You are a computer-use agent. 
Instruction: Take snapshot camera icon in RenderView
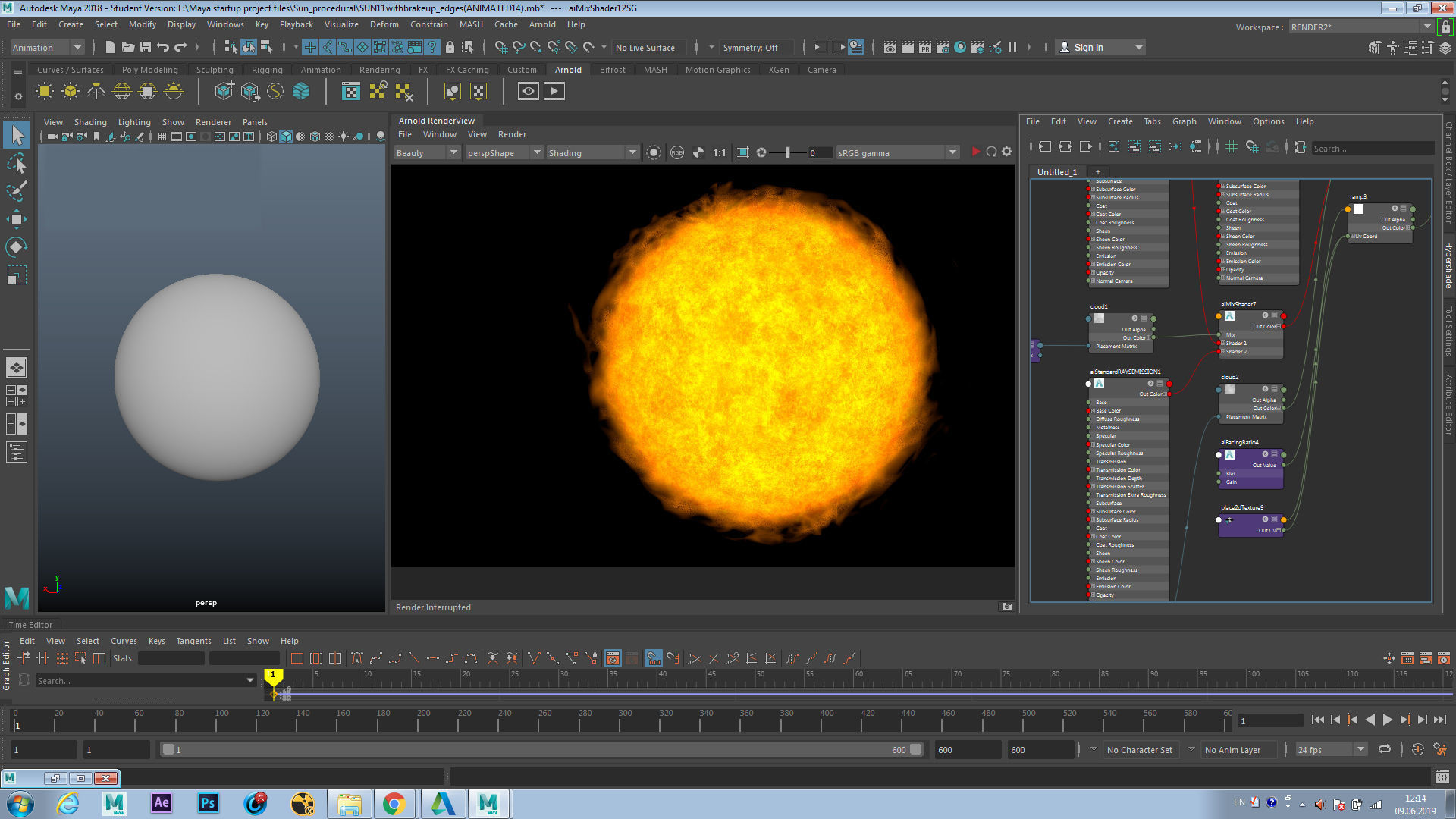click(x=1007, y=607)
